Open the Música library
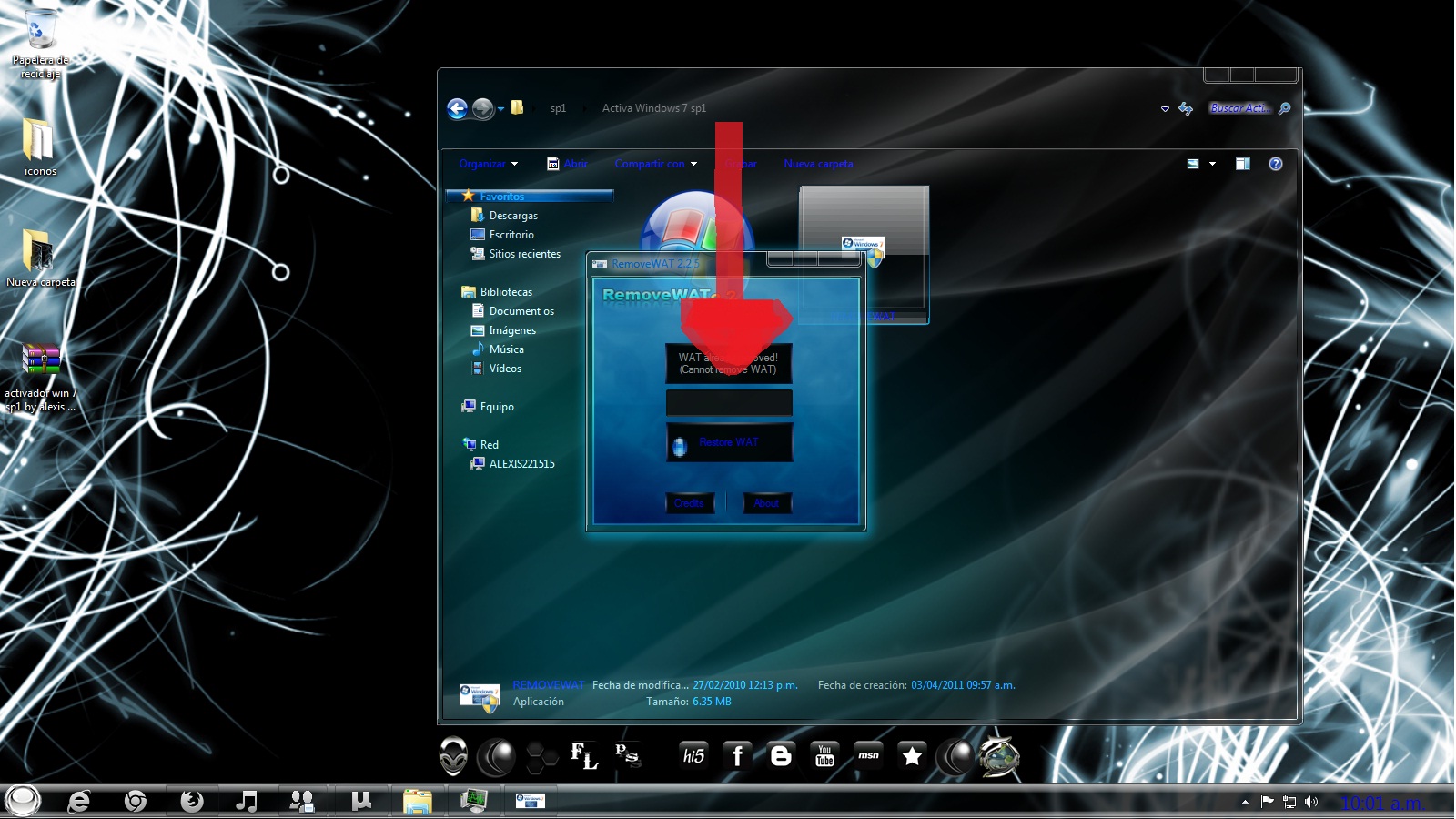 506,349
